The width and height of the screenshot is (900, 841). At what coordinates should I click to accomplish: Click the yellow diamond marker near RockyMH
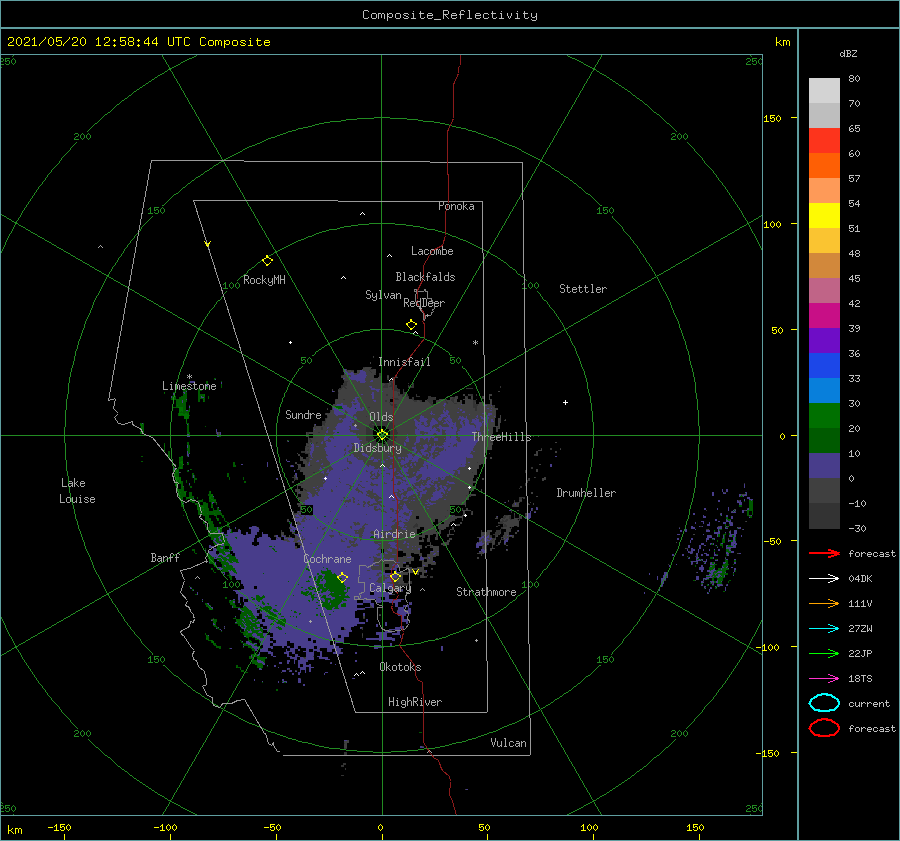point(267,261)
